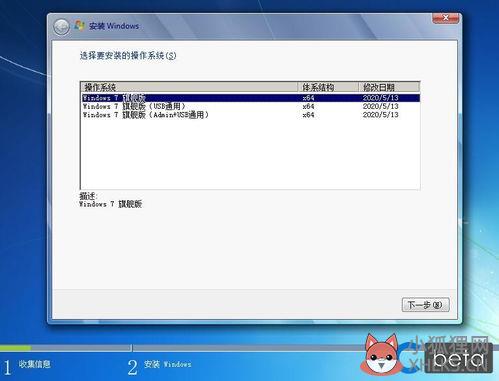This screenshot has height=381, width=499.
Task: Select Windows 7 旗舰版（Admin+USB通用）entry
Action: pos(146,115)
